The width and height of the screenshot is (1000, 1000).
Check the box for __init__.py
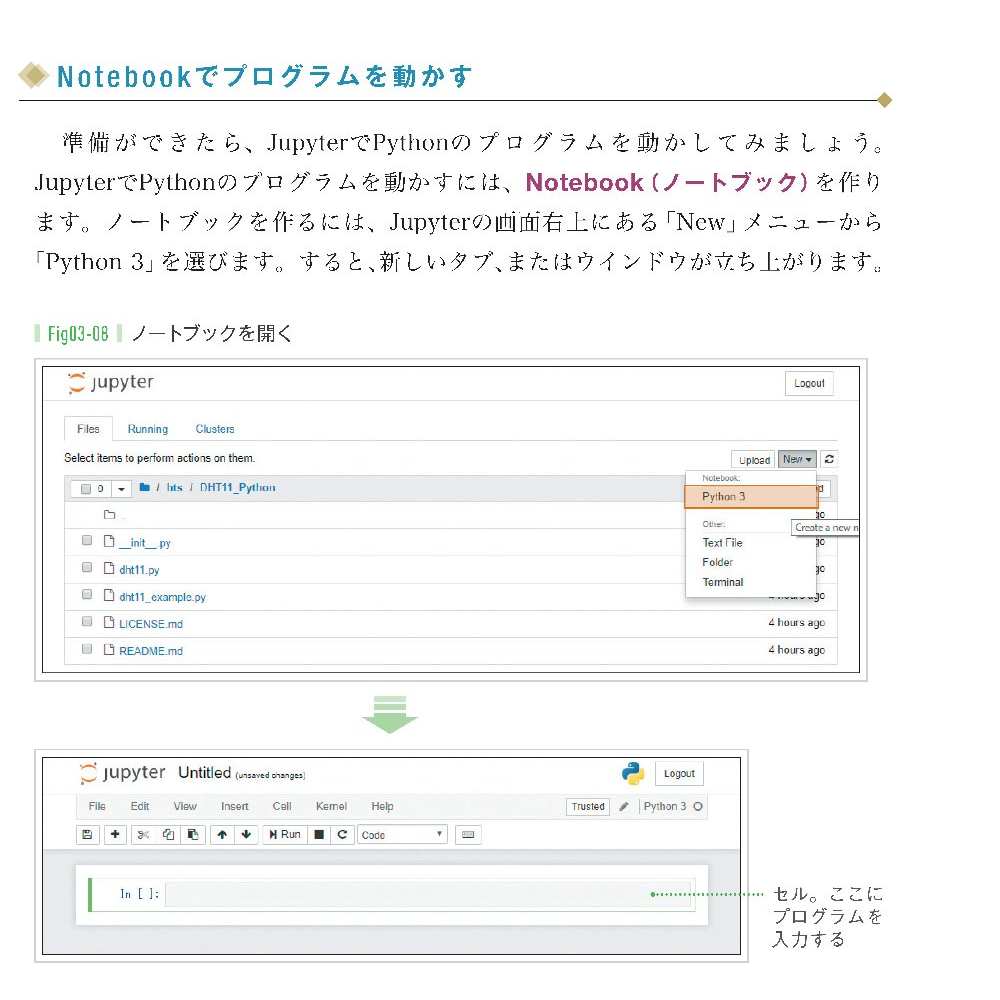[87, 541]
